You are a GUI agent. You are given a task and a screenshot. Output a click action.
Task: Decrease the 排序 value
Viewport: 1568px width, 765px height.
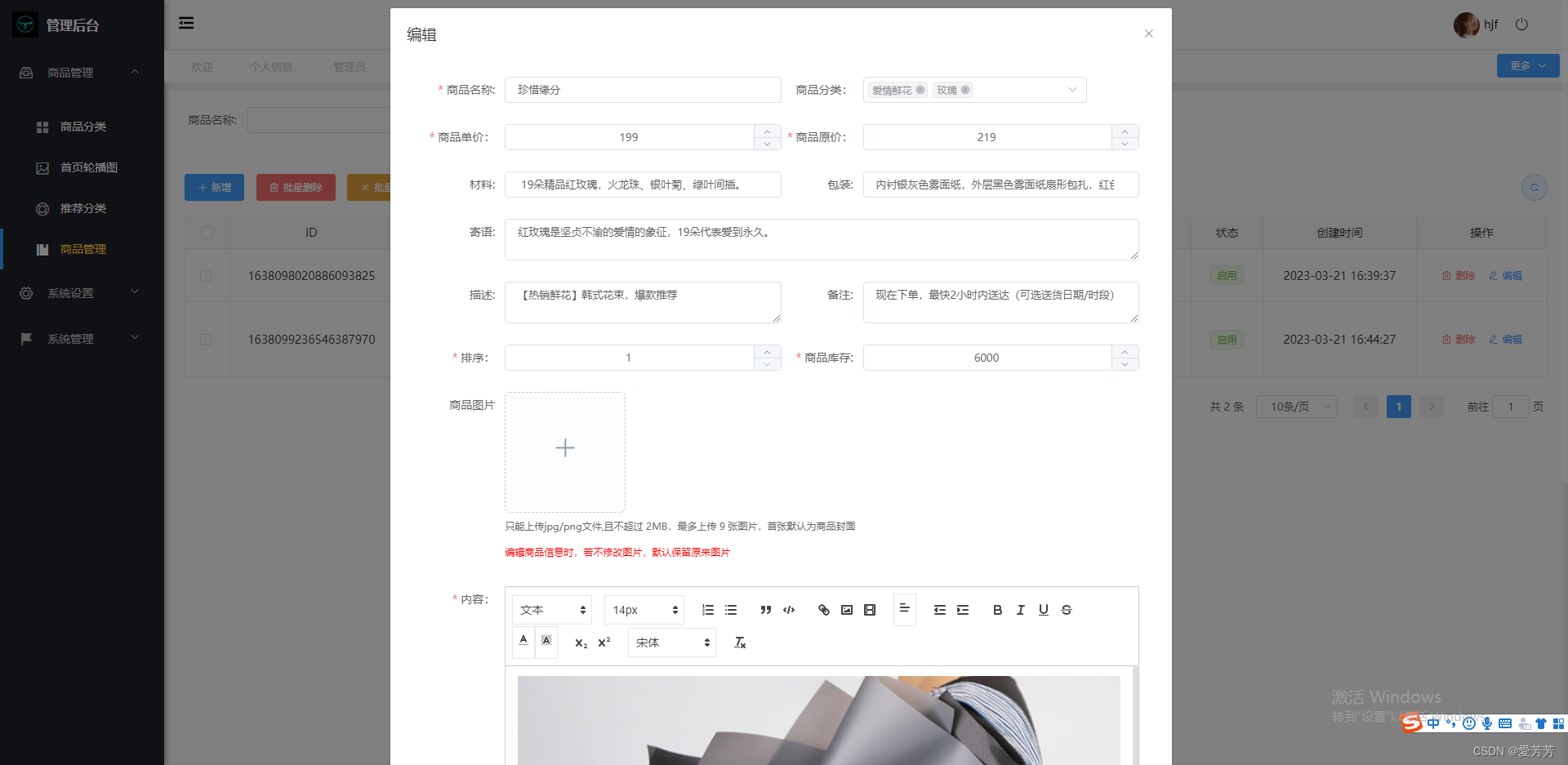coord(767,364)
